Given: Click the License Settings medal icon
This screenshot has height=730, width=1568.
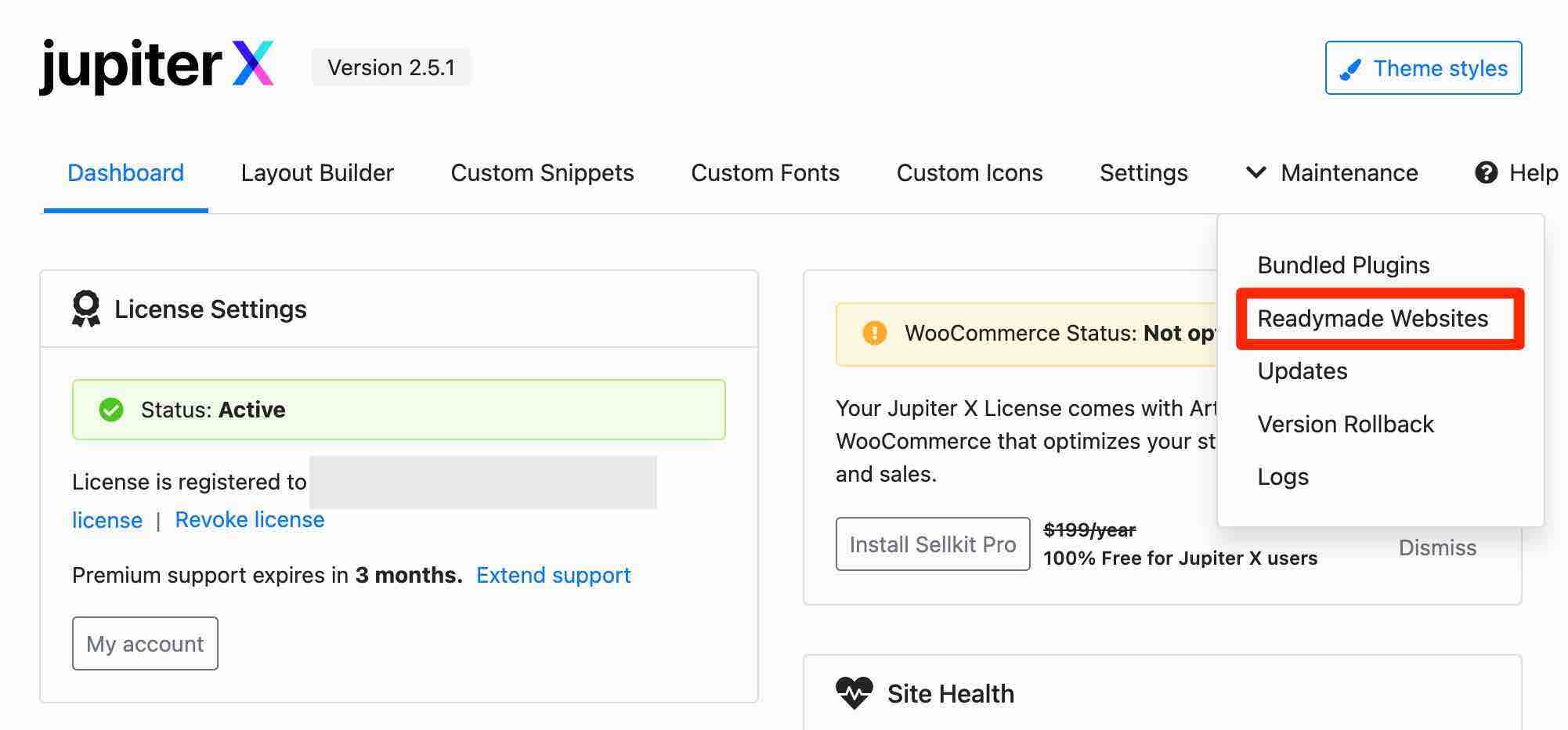Looking at the screenshot, I should 88,309.
